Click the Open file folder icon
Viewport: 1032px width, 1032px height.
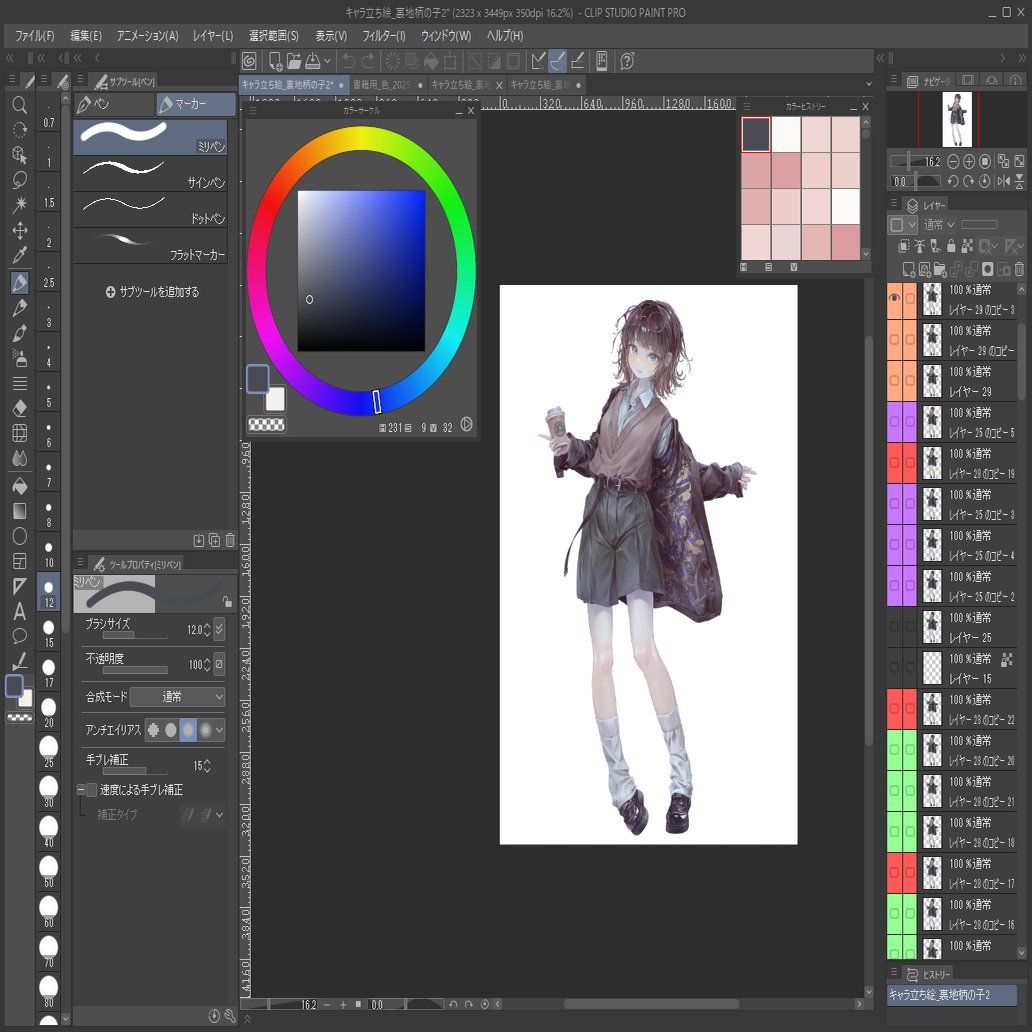(x=294, y=61)
